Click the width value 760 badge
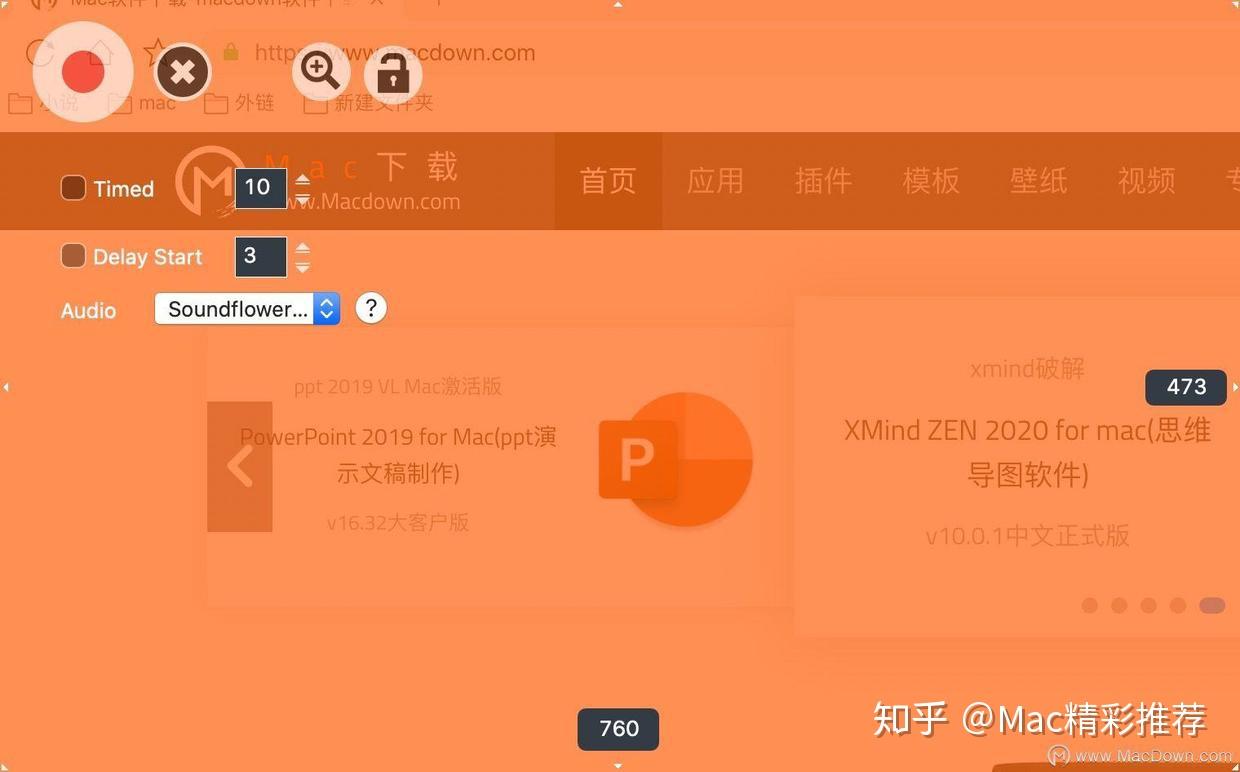The image size is (1240, 772). (618, 729)
